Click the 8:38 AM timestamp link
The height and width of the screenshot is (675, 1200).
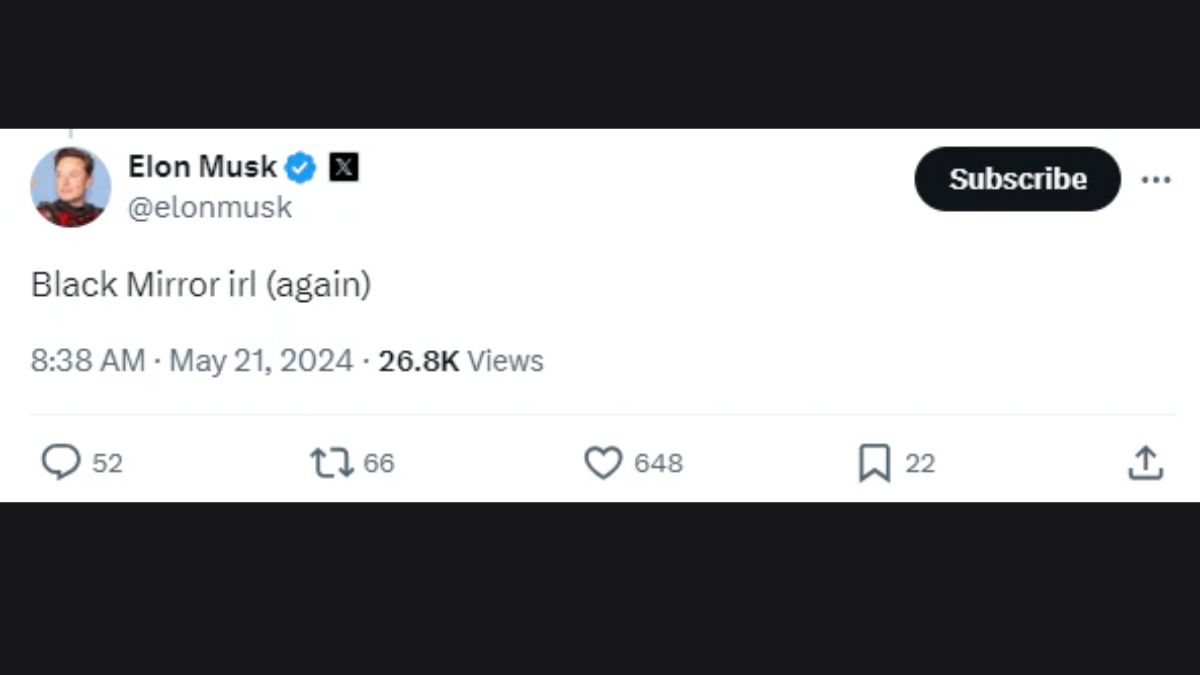point(88,360)
